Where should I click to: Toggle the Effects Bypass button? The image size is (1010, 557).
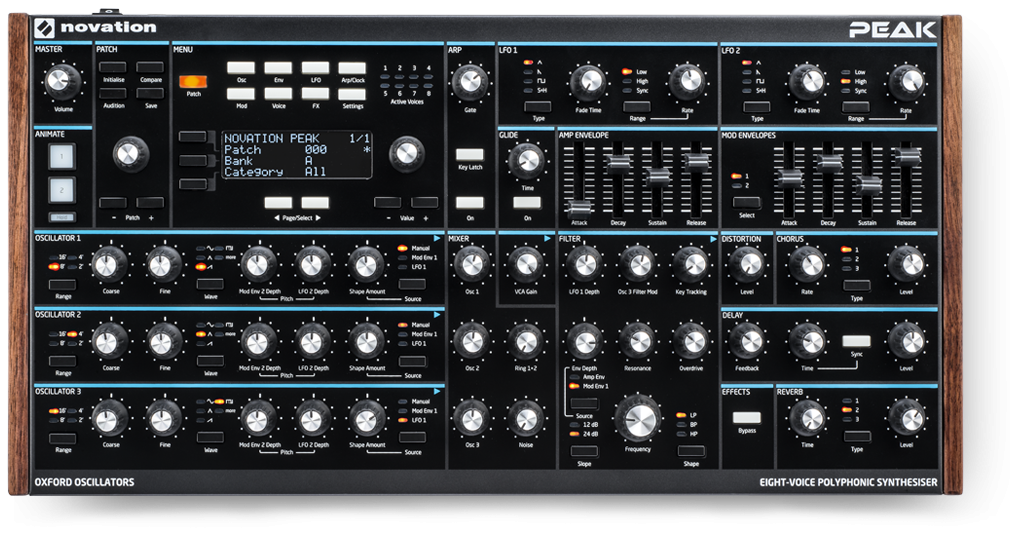747,418
